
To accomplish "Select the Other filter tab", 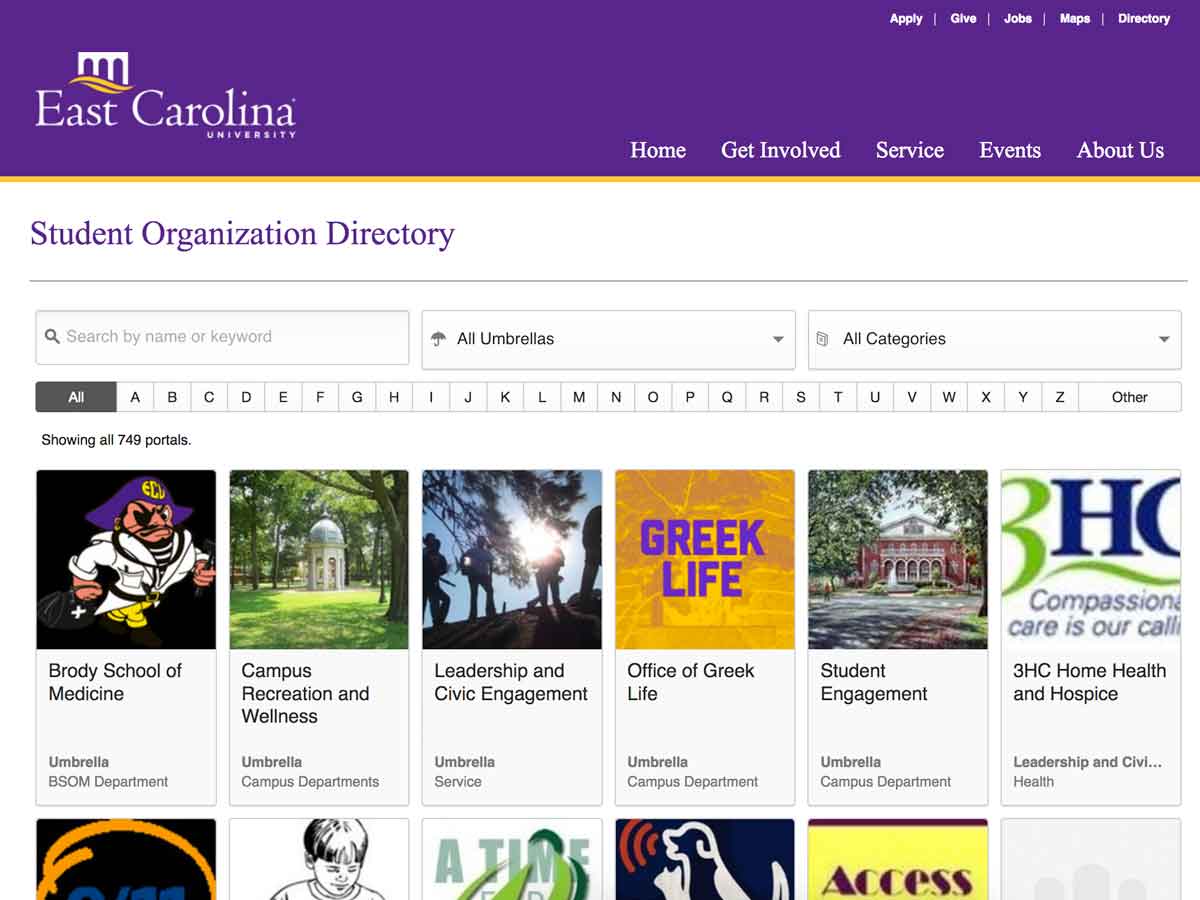I will click(1130, 397).
